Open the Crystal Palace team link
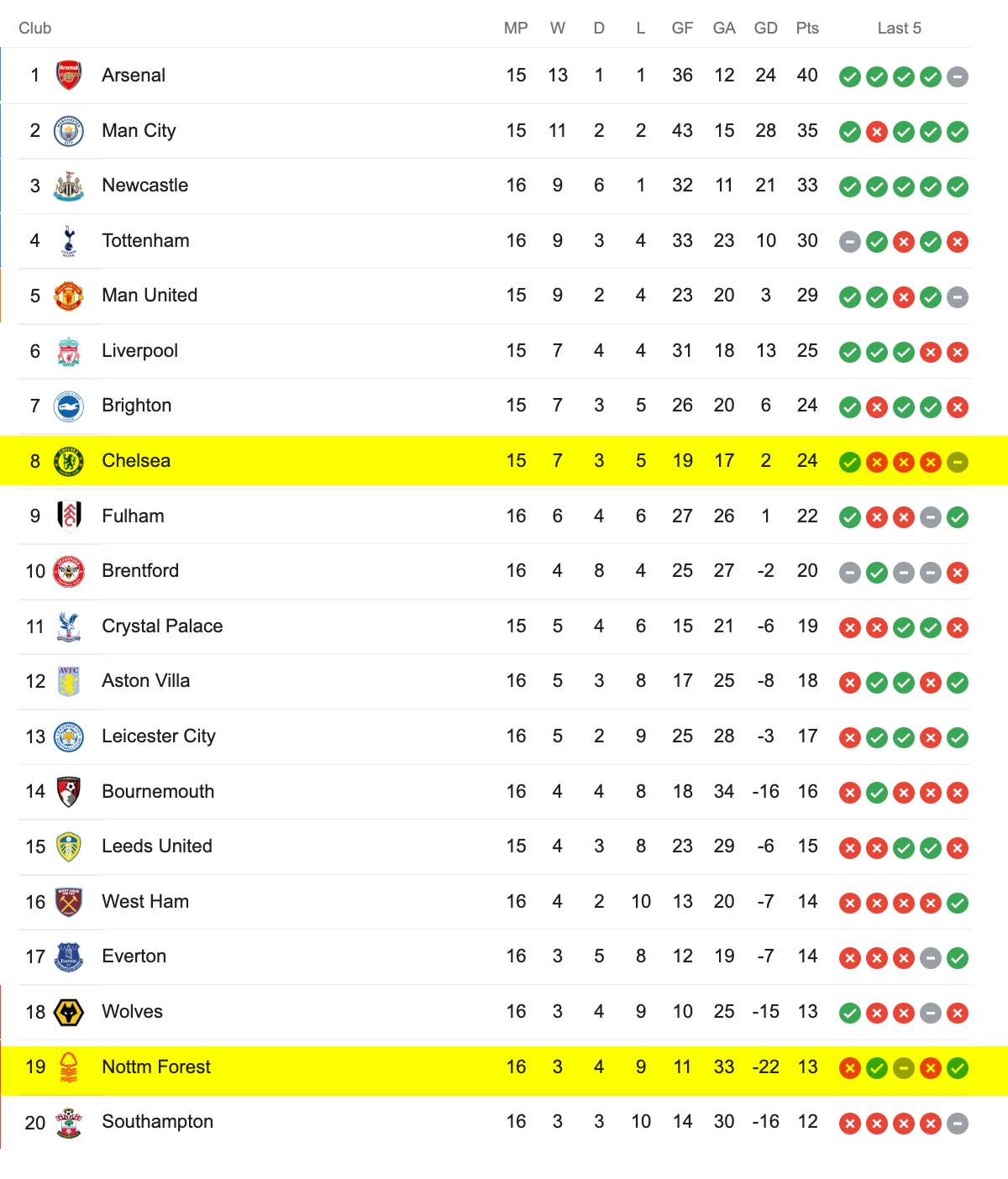 [x=162, y=626]
